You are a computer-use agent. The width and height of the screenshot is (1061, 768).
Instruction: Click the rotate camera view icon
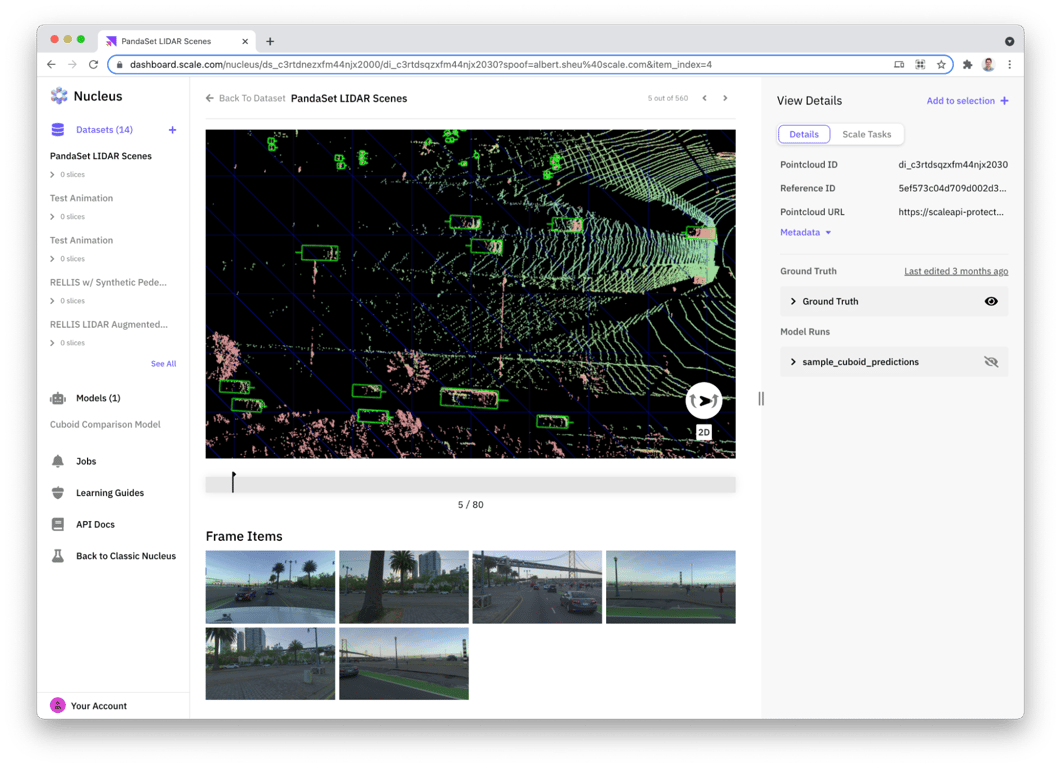point(704,400)
